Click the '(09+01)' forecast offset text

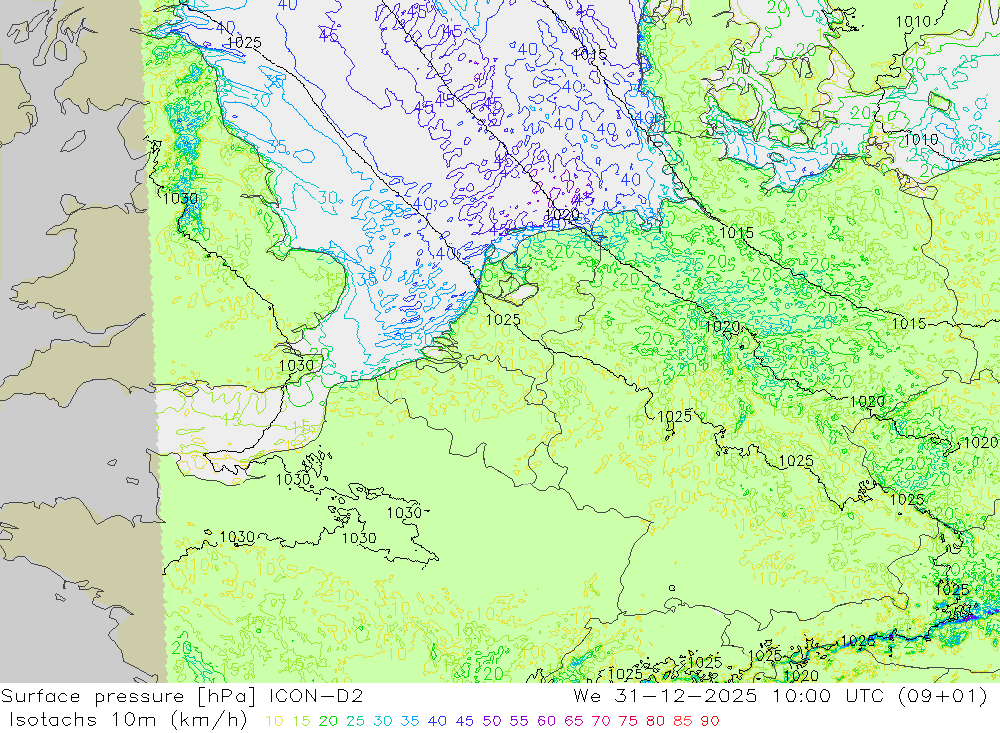(943, 696)
